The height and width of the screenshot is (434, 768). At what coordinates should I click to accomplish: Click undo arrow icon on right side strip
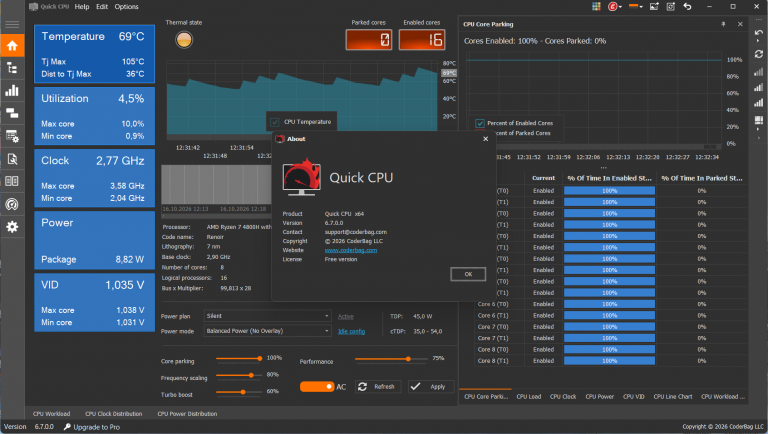[x=759, y=33]
